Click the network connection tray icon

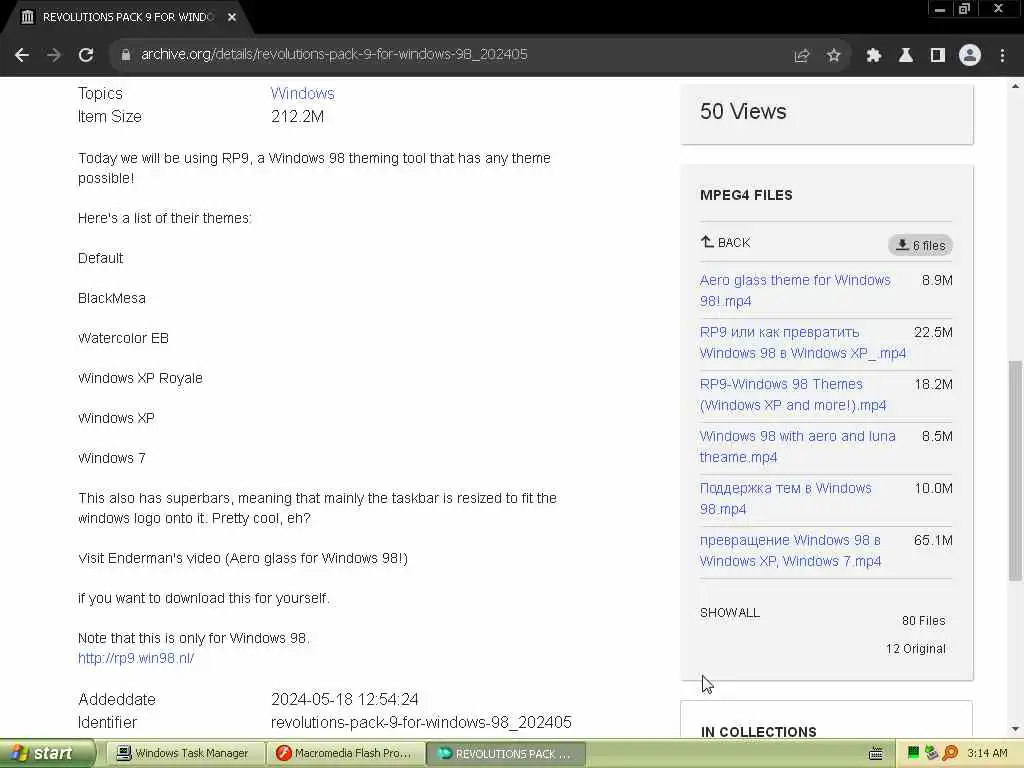tap(931, 753)
